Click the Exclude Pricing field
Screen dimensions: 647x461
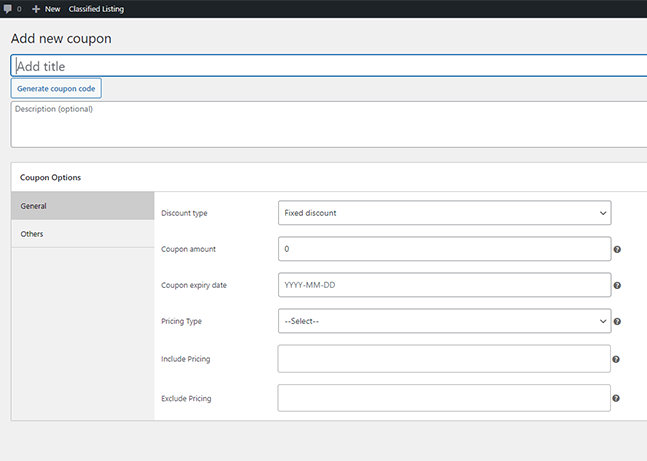coord(444,398)
